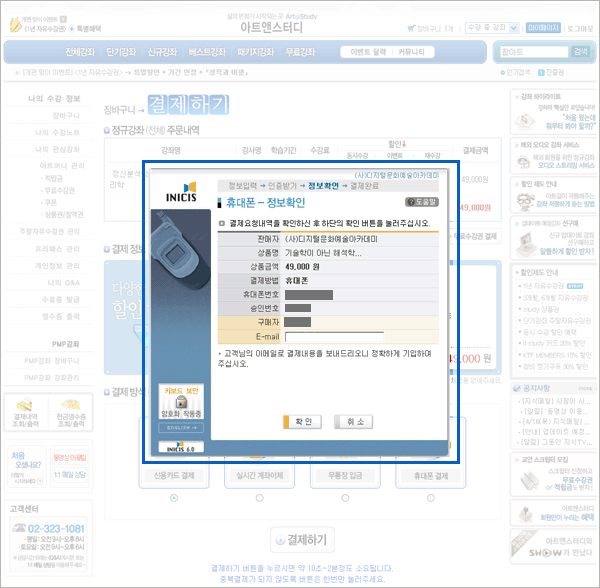Click the INICIS 6.0 badge
The image size is (600, 588).
[181, 446]
